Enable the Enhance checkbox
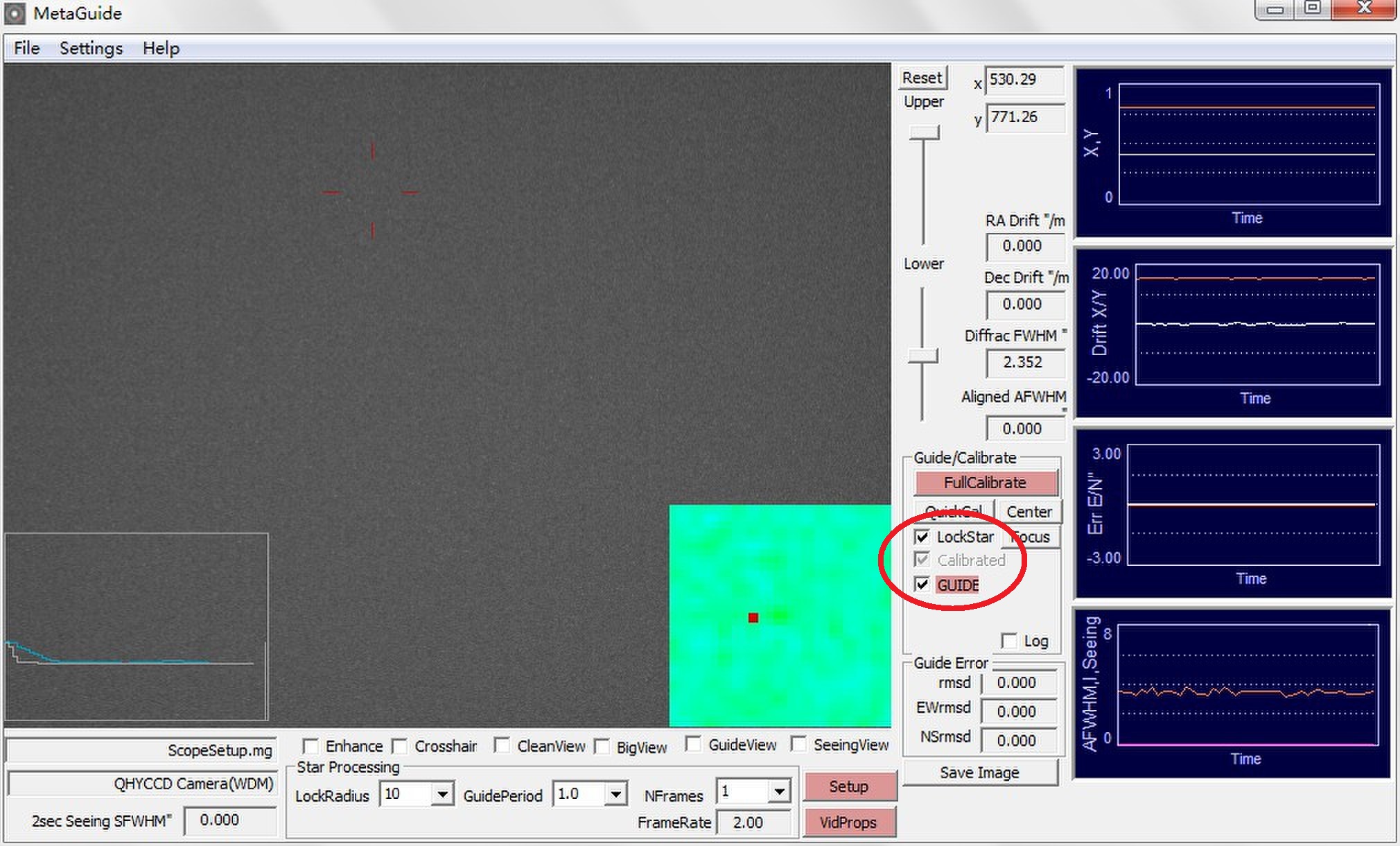1400x846 pixels. tap(310, 746)
